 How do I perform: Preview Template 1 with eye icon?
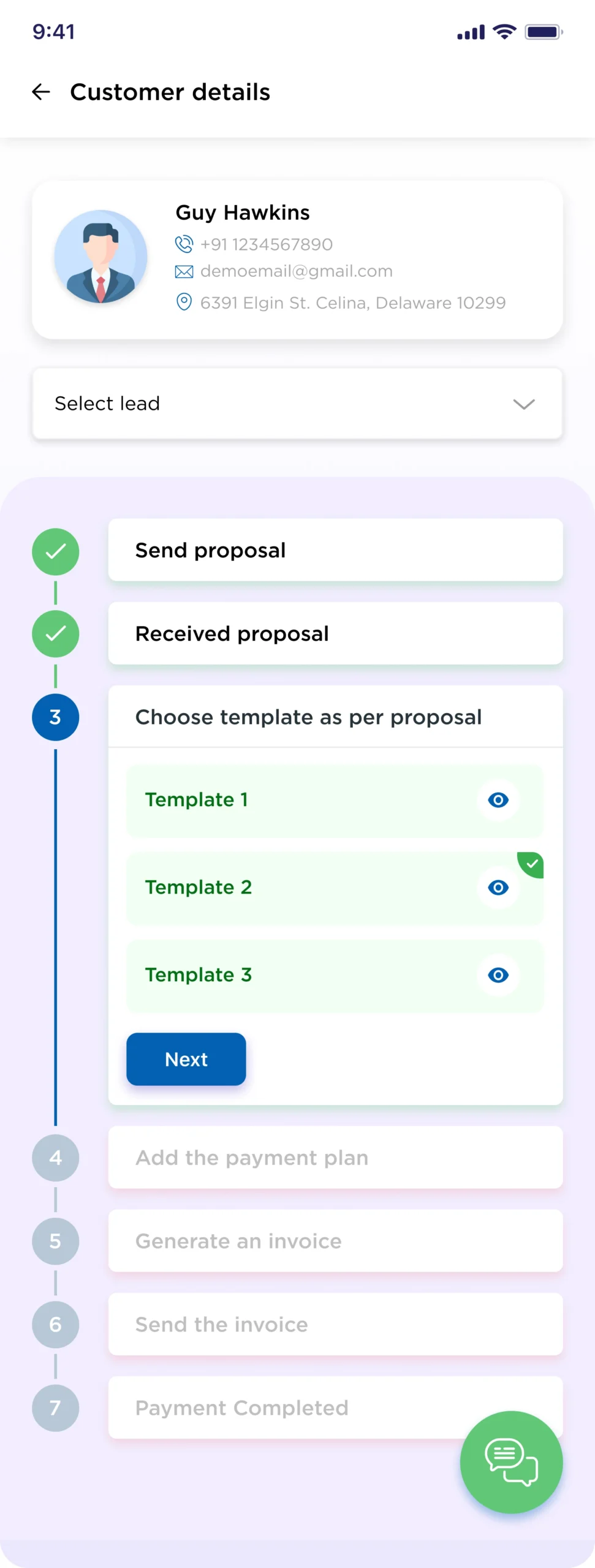point(498,800)
